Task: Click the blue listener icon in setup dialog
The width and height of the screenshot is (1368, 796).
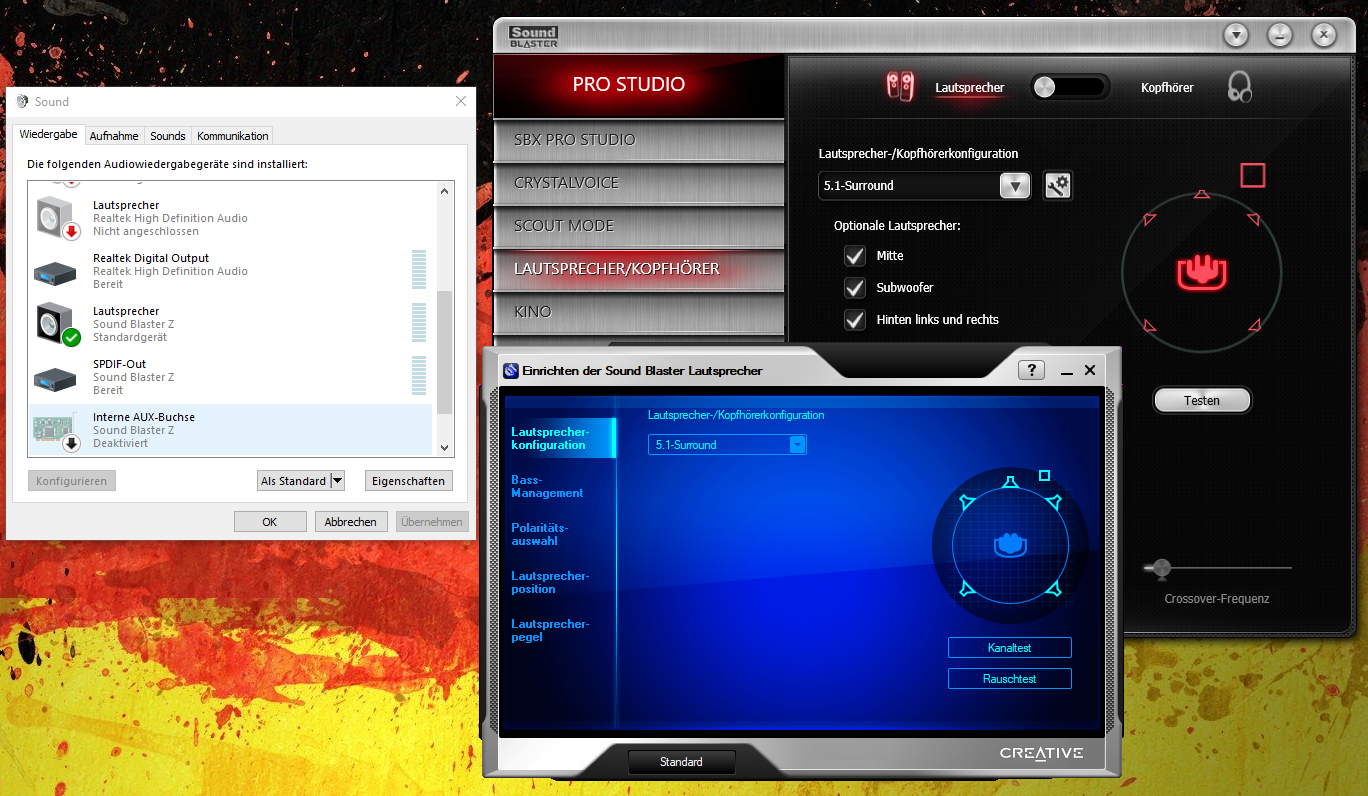Action: click(x=1010, y=545)
